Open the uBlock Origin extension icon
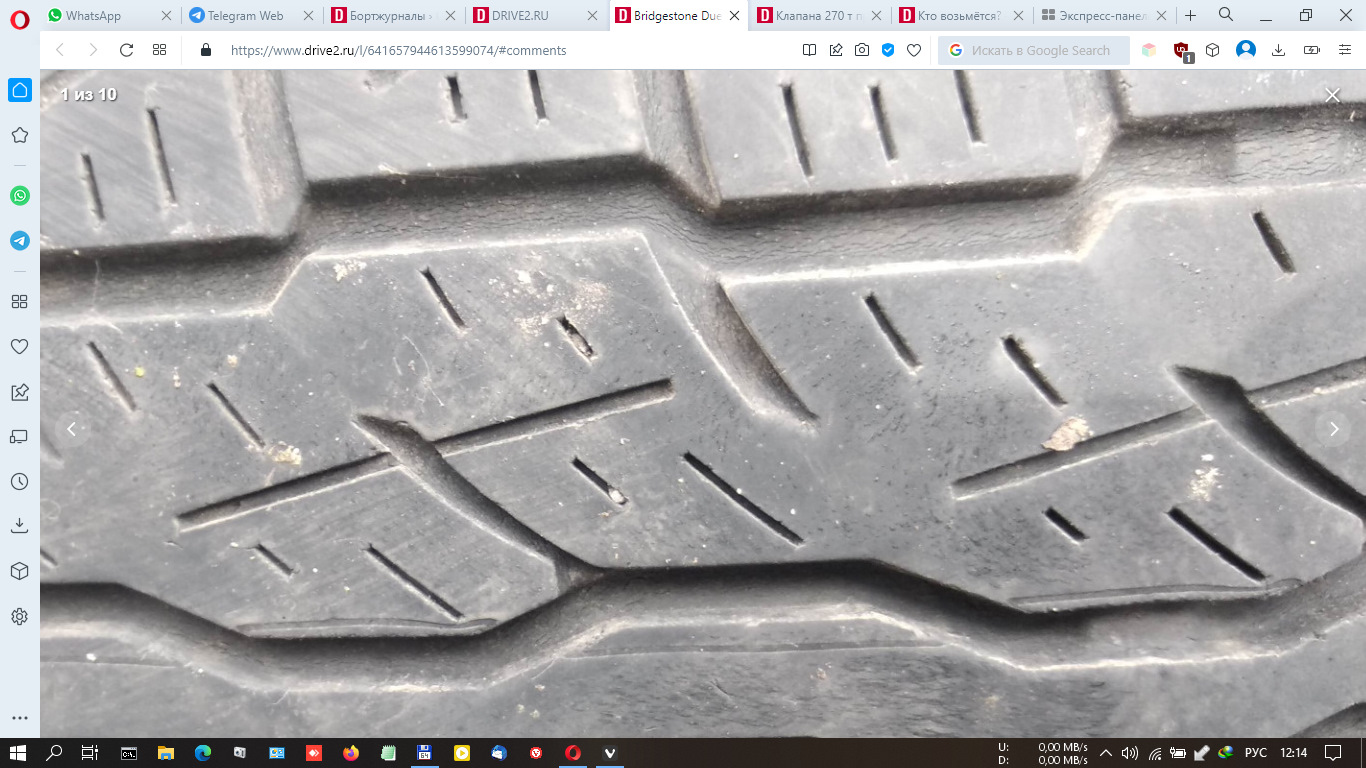 coord(1181,50)
